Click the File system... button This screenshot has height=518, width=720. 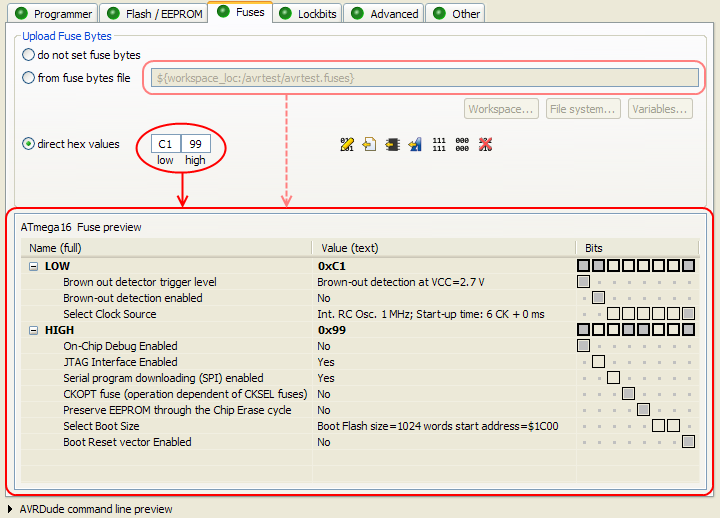pos(583,109)
